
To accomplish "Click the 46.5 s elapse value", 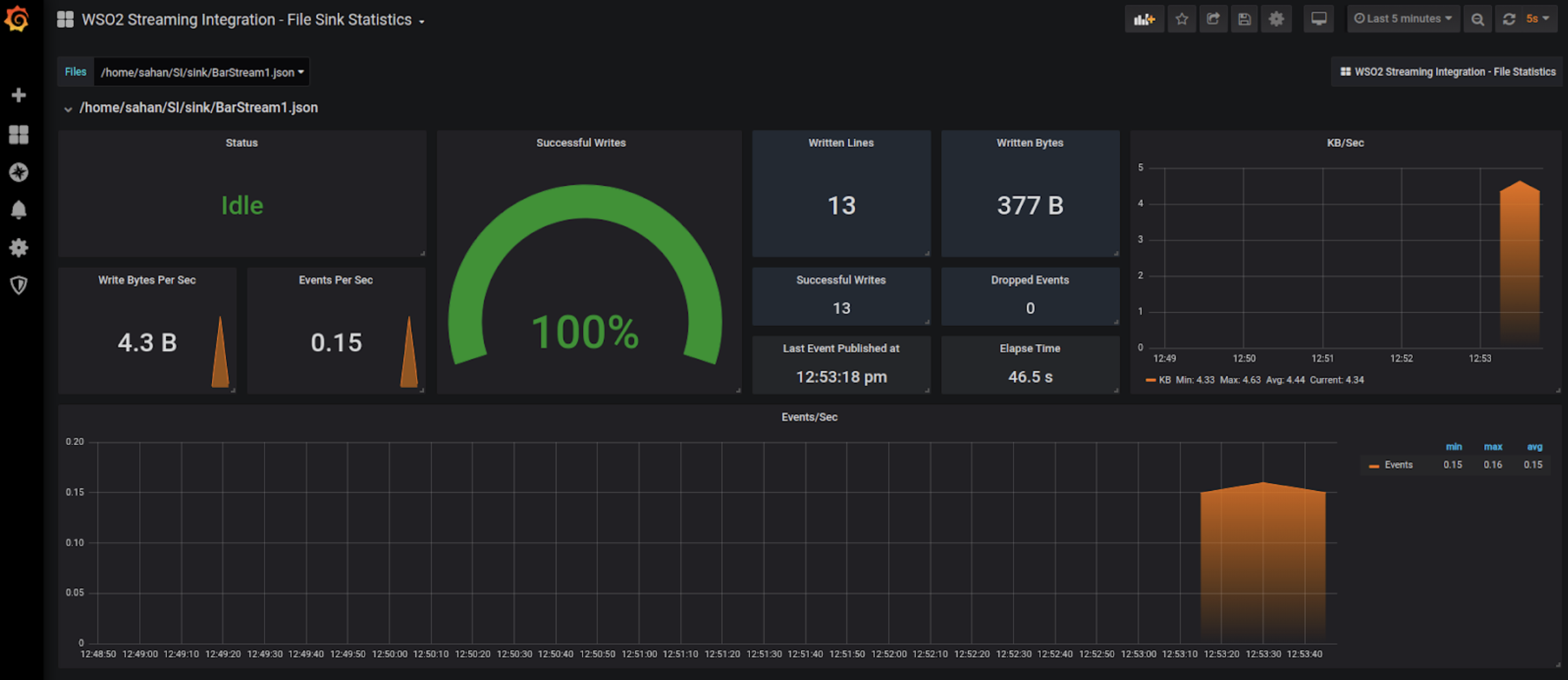I will pos(1030,377).
